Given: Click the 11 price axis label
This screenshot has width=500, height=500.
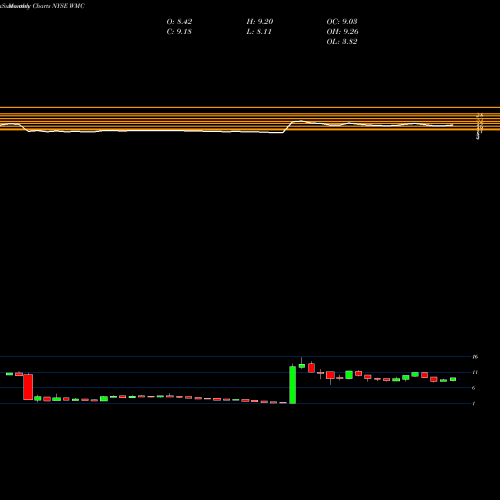Looking at the screenshot, I should point(475,372).
